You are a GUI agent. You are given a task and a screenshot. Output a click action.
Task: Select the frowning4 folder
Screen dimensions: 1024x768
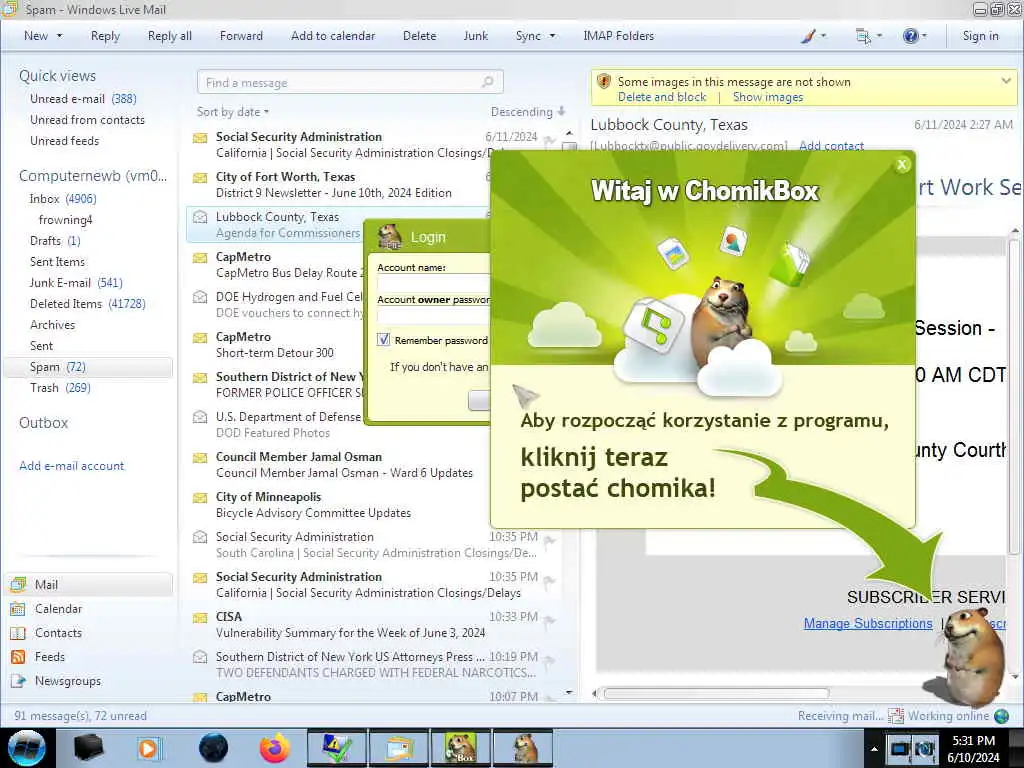click(65, 220)
